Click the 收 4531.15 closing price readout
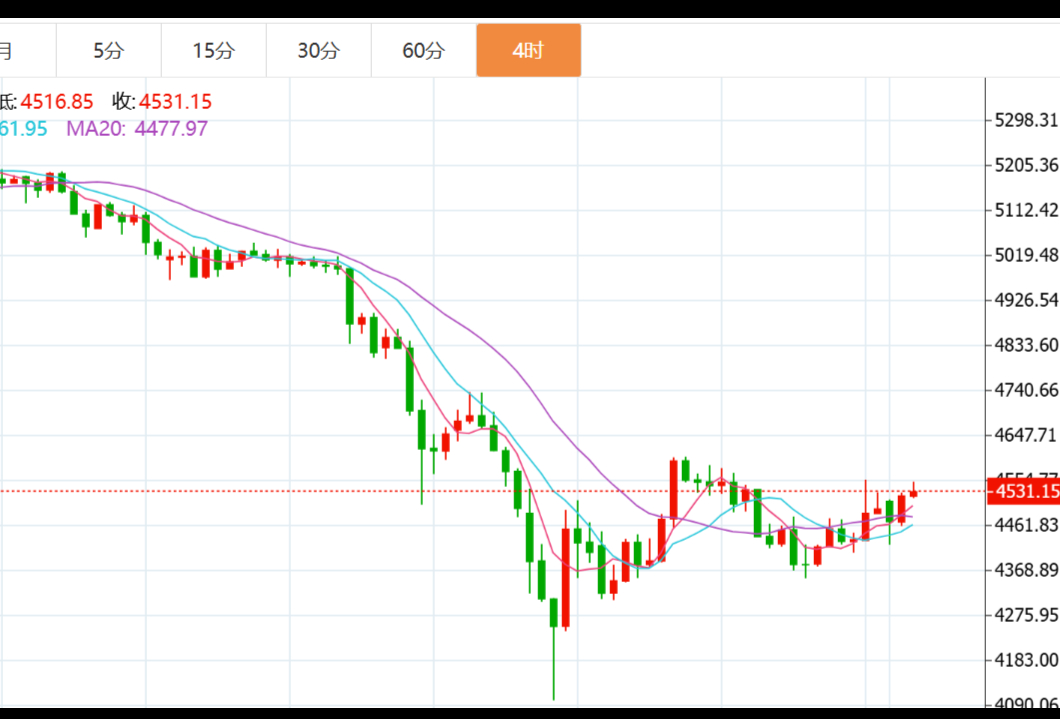Image resolution: width=1060 pixels, height=719 pixels. 162,101
